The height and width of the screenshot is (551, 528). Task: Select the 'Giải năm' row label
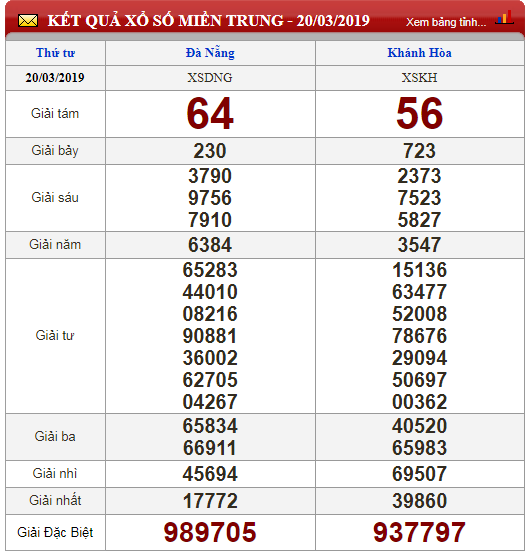click(x=55, y=245)
